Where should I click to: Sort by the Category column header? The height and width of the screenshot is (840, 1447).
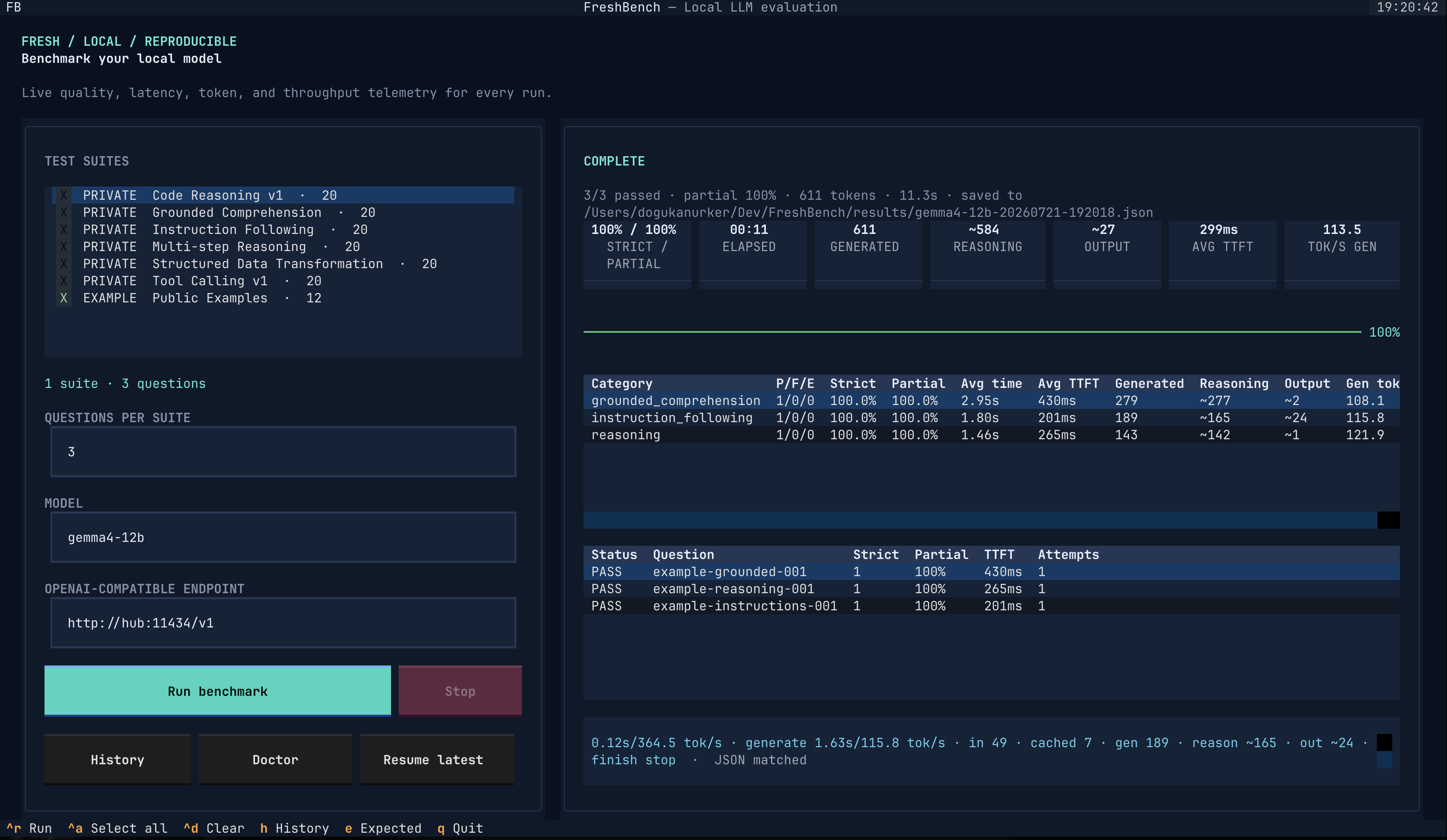tap(622, 384)
